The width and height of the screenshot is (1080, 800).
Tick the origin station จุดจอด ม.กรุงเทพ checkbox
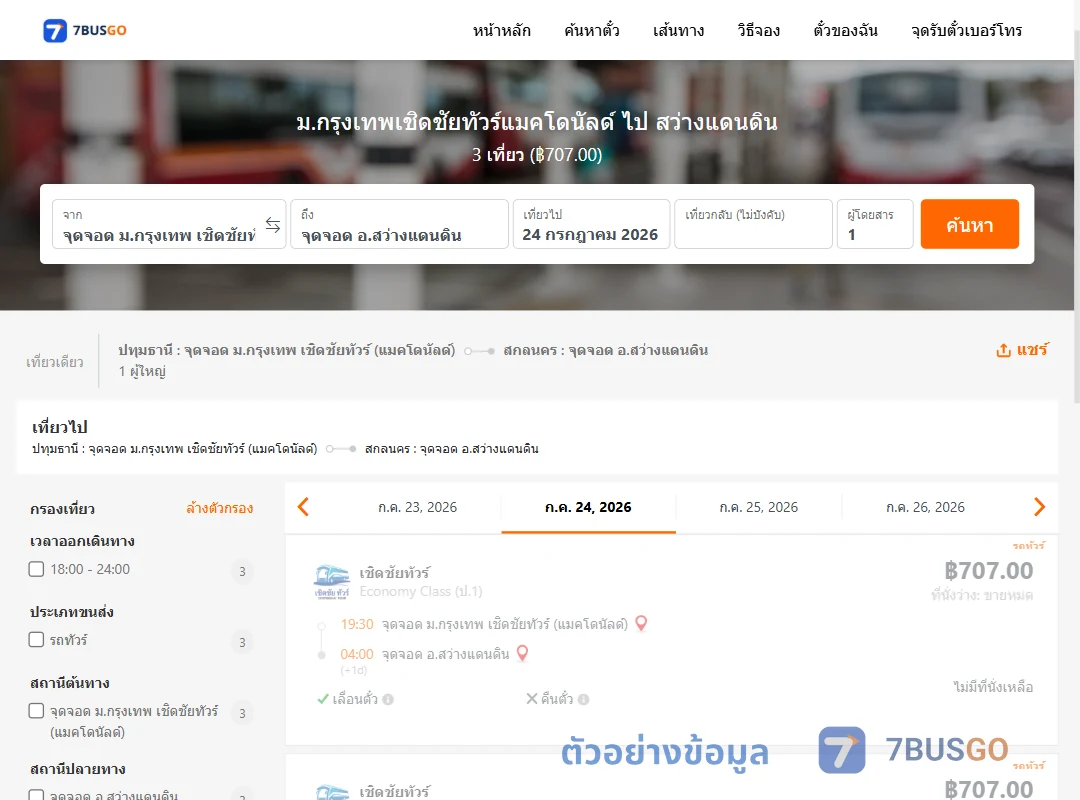tap(37, 710)
